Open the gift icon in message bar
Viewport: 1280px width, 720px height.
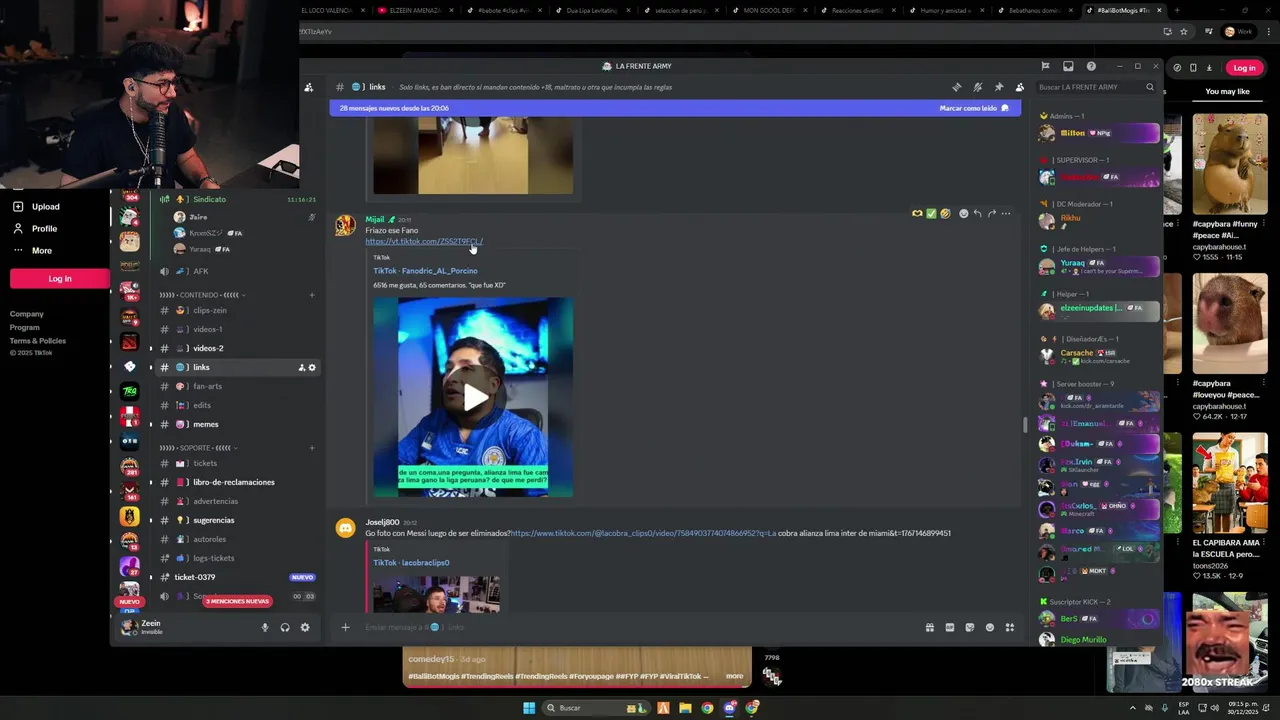point(929,627)
